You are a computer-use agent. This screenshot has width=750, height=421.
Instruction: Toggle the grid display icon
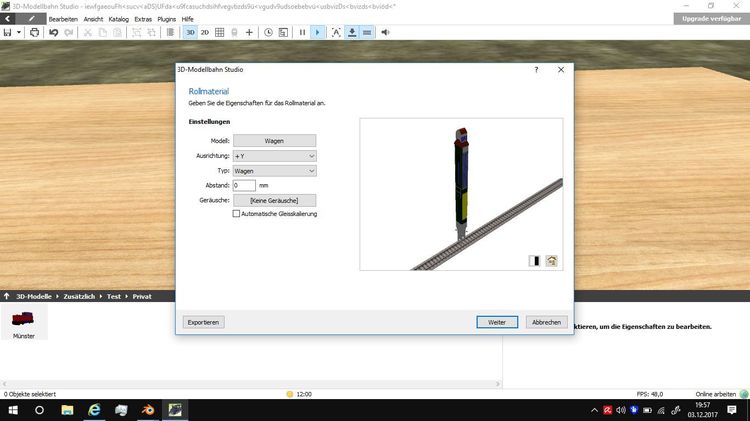coord(220,32)
